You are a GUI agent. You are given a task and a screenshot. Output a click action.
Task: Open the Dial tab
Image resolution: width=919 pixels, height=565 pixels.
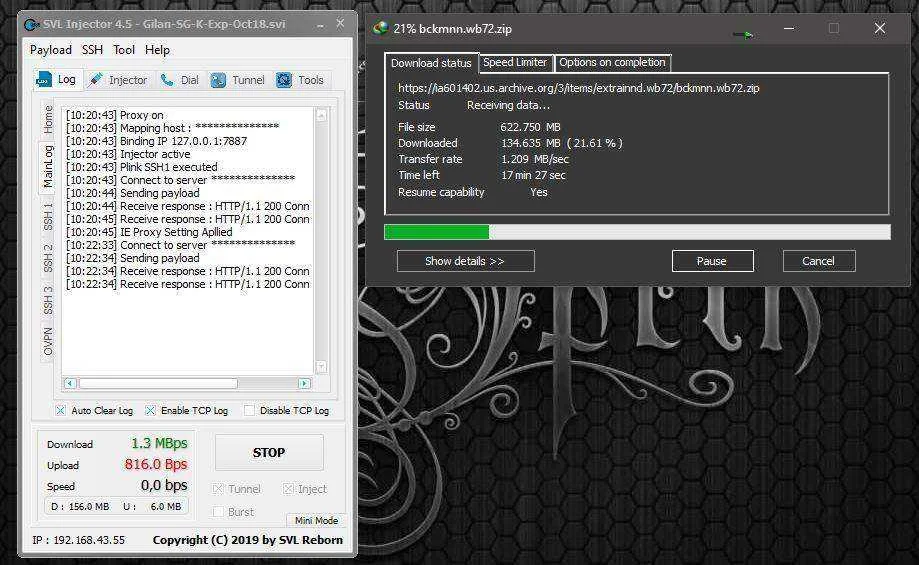[179, 80]
